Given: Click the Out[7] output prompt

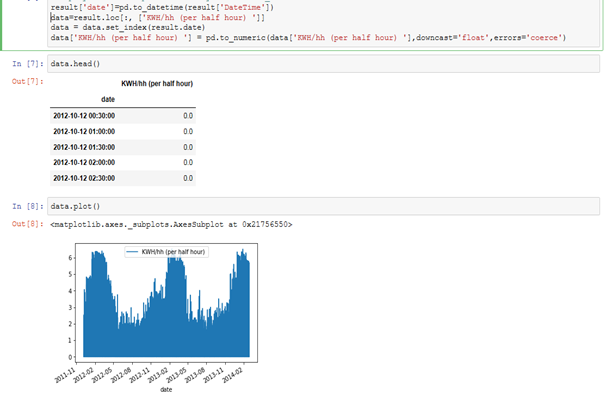Looking at the screenshot, I should coord(27,82).
